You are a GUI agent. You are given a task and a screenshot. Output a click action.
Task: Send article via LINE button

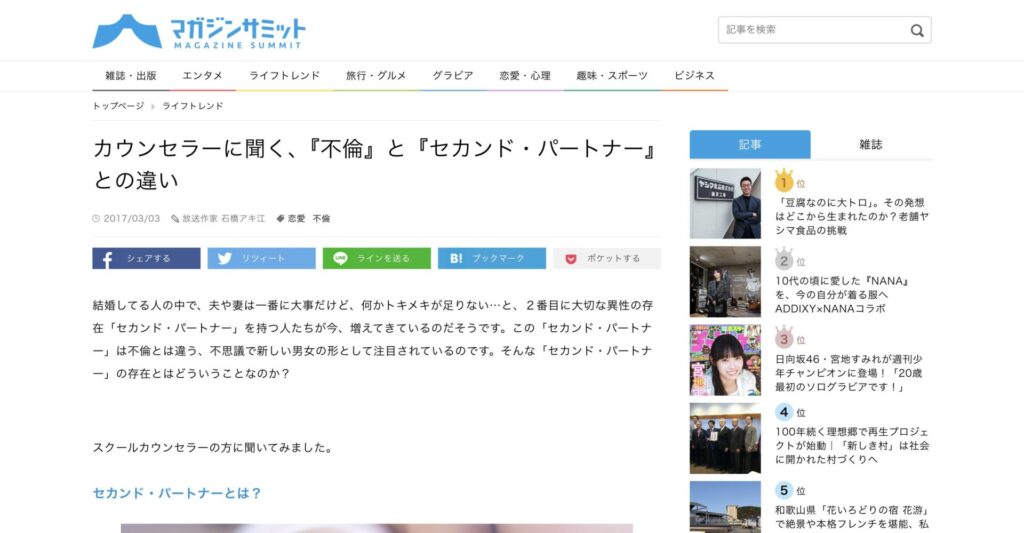[376, 258]
